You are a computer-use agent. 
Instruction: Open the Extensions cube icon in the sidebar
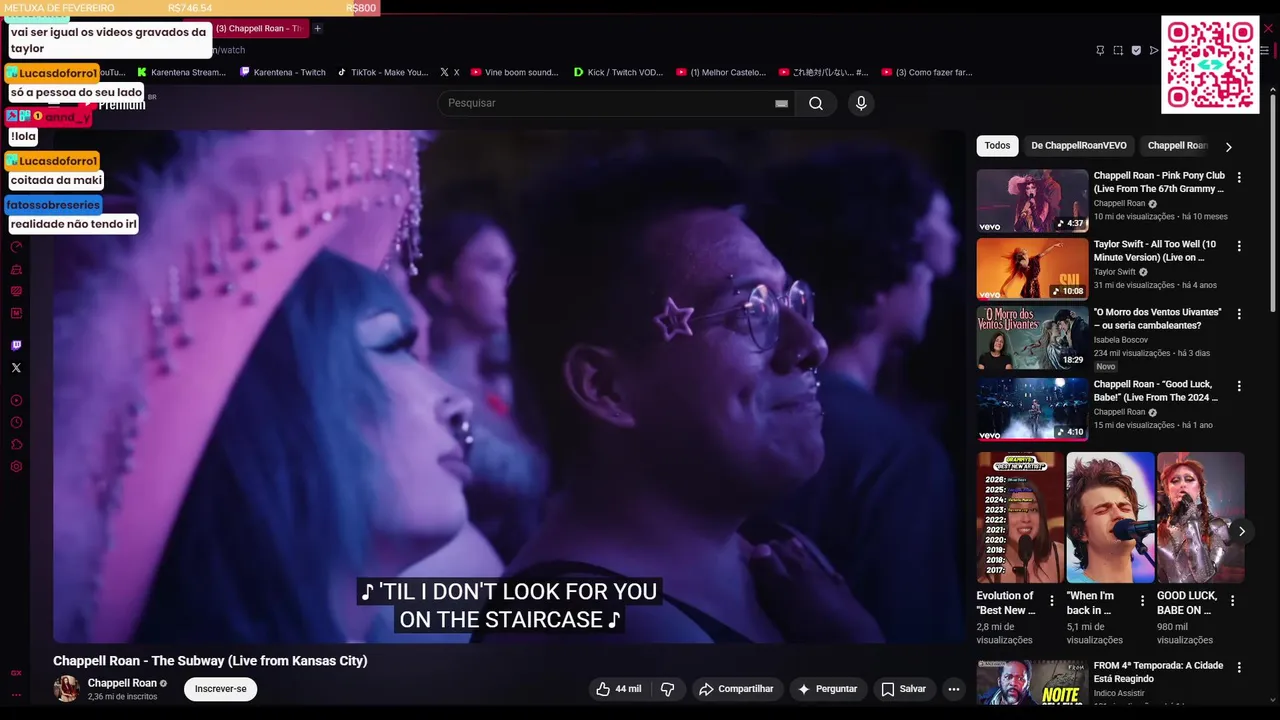point(16,444)
